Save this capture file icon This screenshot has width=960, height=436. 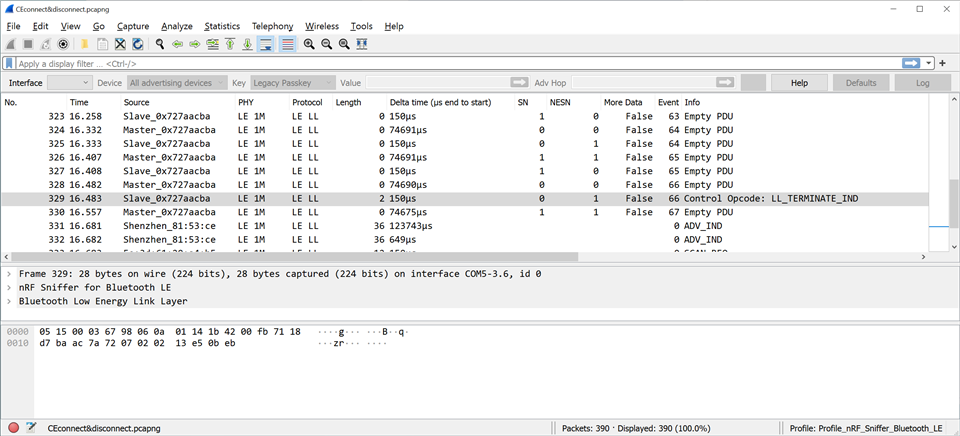coord(103,44)
